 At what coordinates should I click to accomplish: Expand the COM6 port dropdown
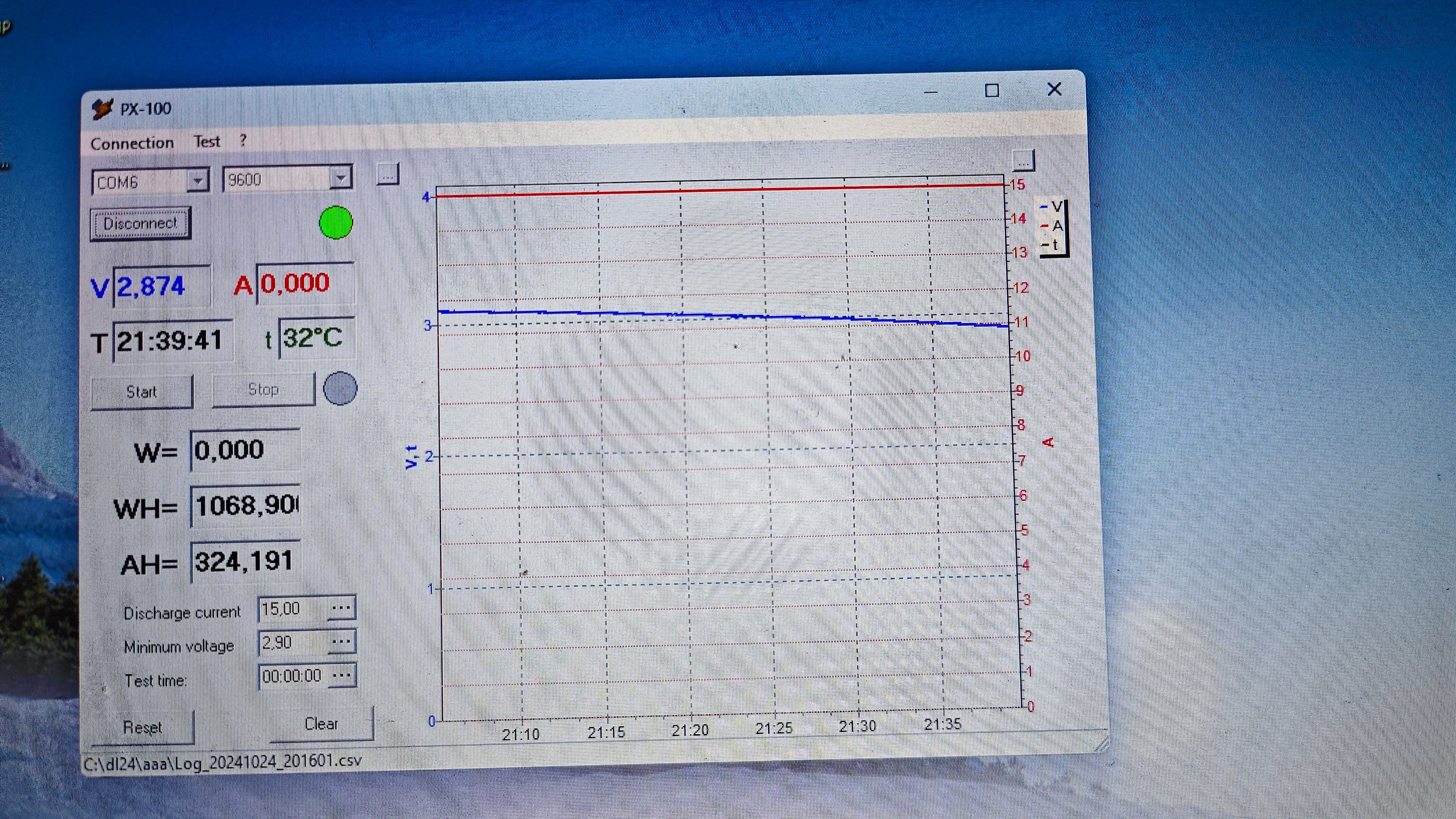[x=198, y=181]
